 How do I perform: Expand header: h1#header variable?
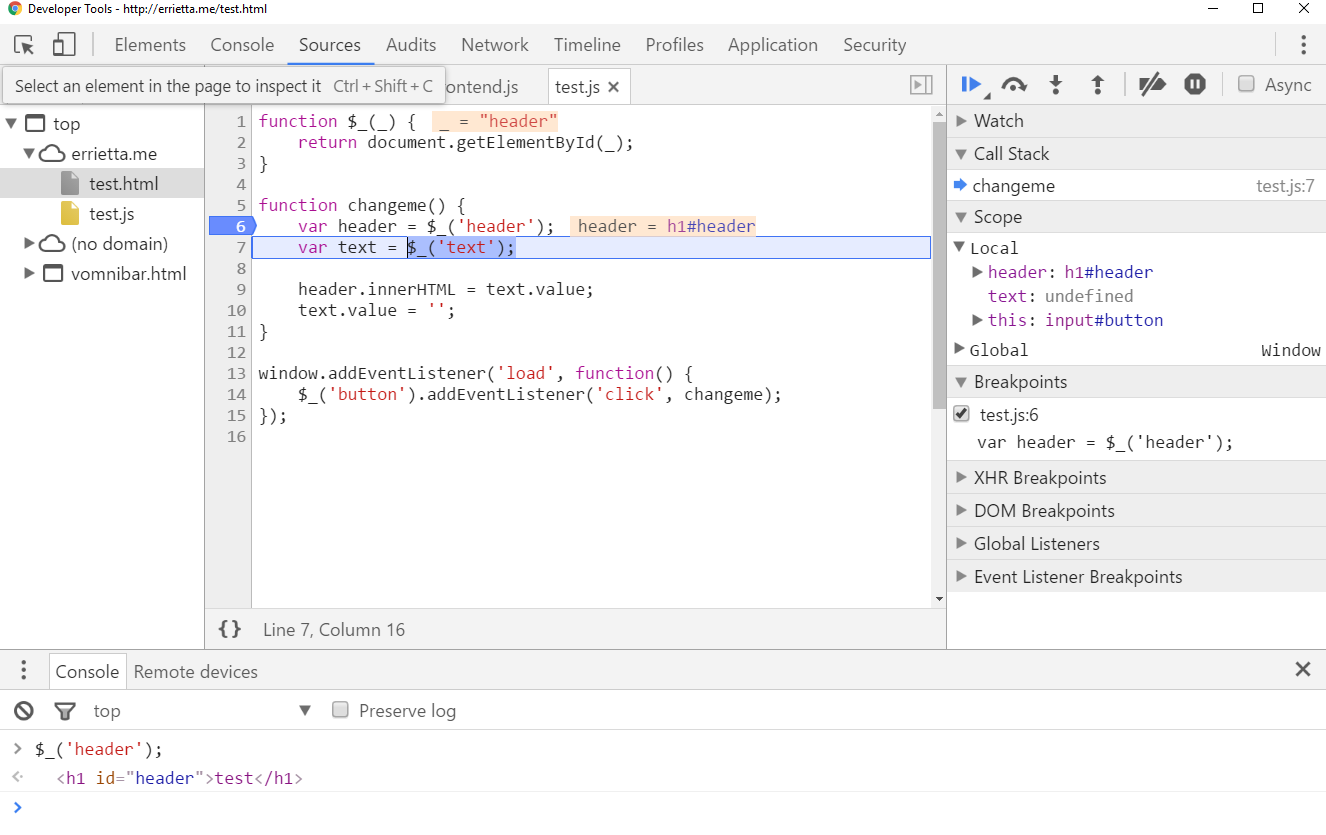[x=978, y=272]
